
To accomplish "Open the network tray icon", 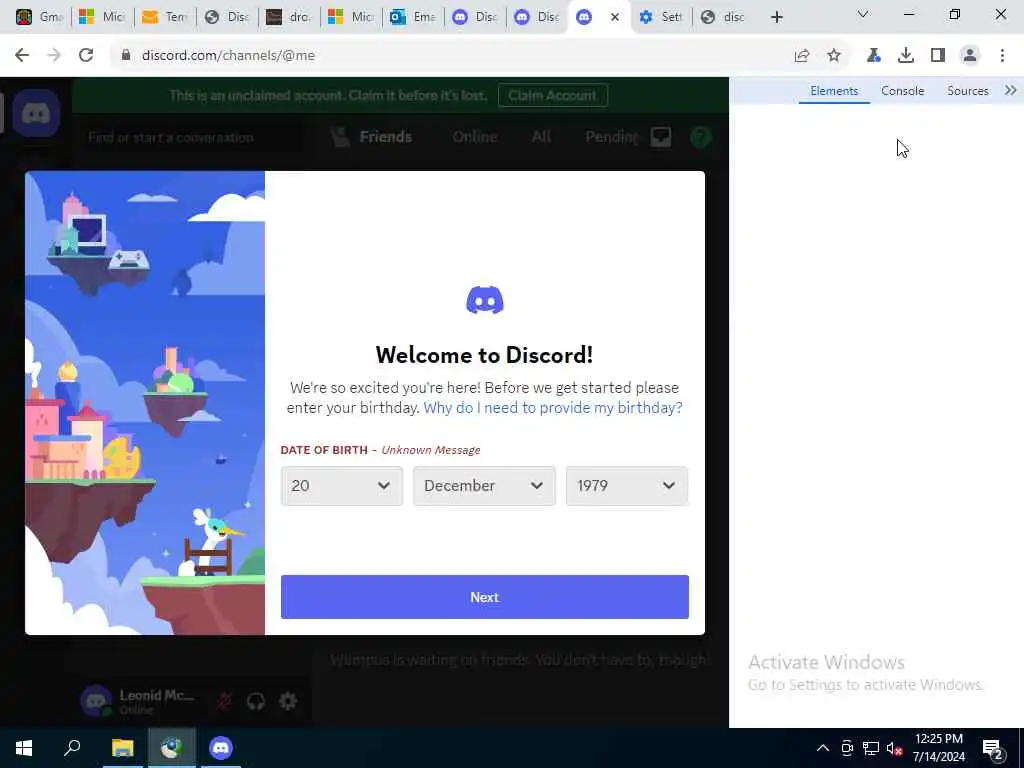I will pos(871,748).
